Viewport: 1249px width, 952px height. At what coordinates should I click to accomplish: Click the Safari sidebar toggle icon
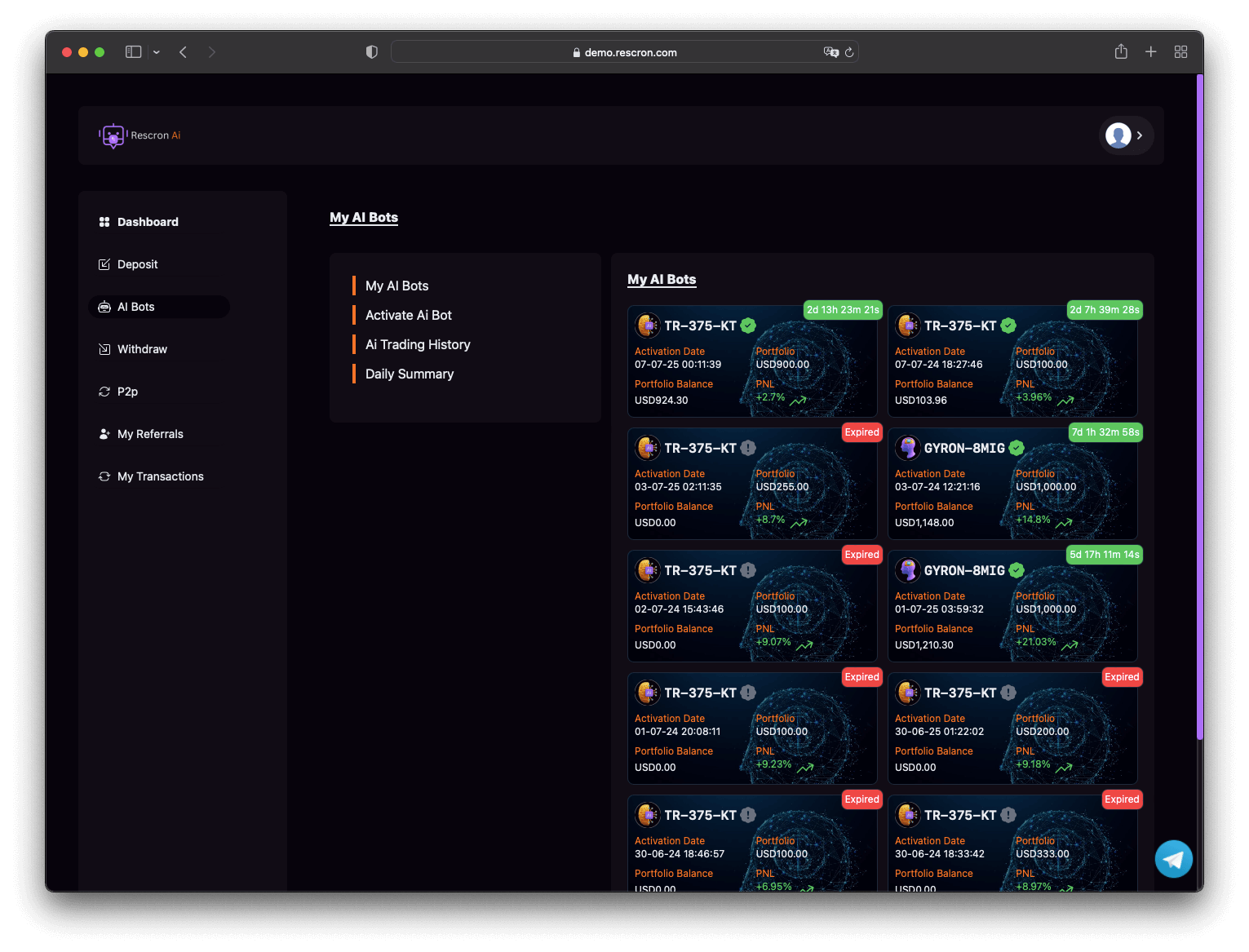click(x=133, y=52)
